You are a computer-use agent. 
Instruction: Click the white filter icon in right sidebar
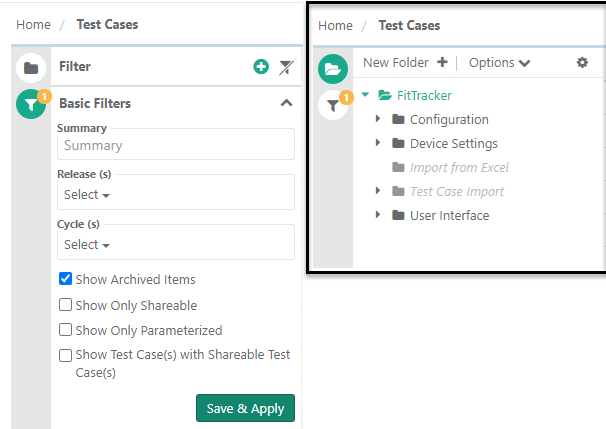tap(332, 105)
